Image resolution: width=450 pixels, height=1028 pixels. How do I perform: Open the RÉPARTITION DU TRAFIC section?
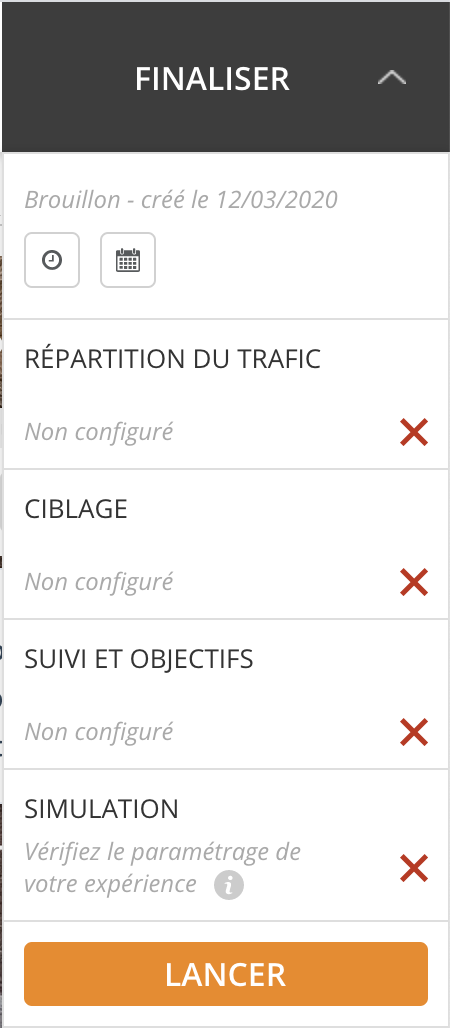pos(226,395)
